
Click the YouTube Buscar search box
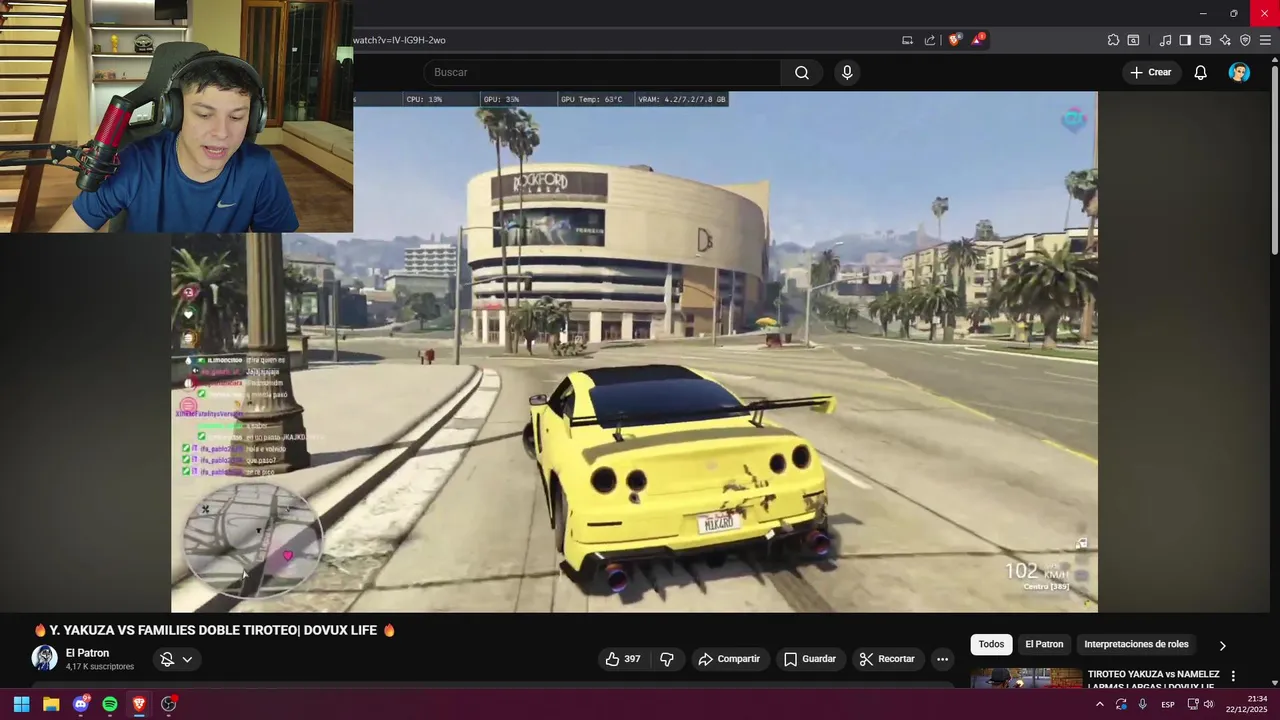tap(602, 72)
